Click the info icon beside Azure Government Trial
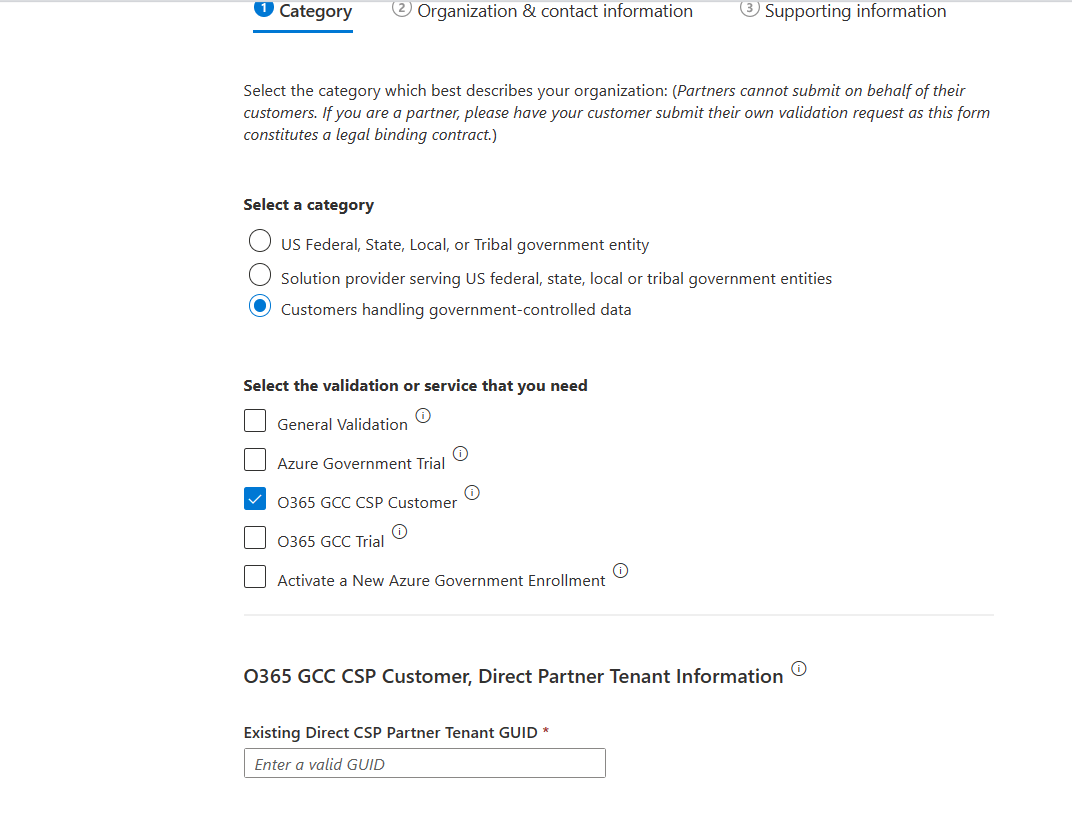 coord(460,453)
